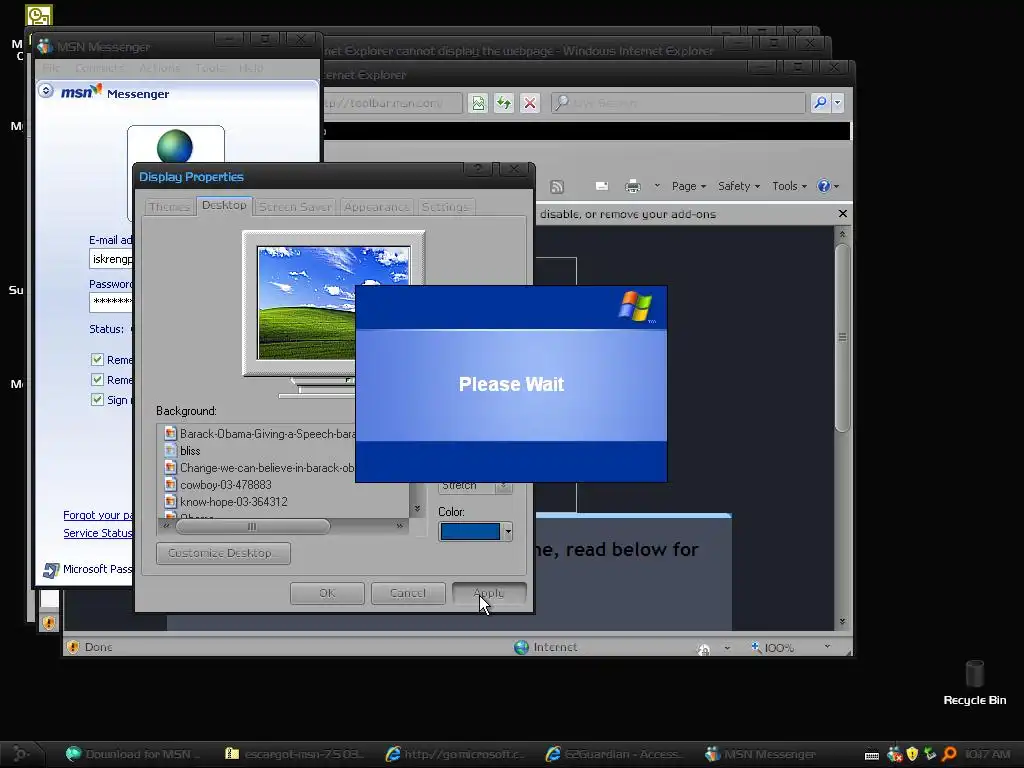This screenshot has width=1024, height=768.
Task: Click the green refresh arrows in Internet Explorer
Action: pyautogui.click(x=504, y=103)
